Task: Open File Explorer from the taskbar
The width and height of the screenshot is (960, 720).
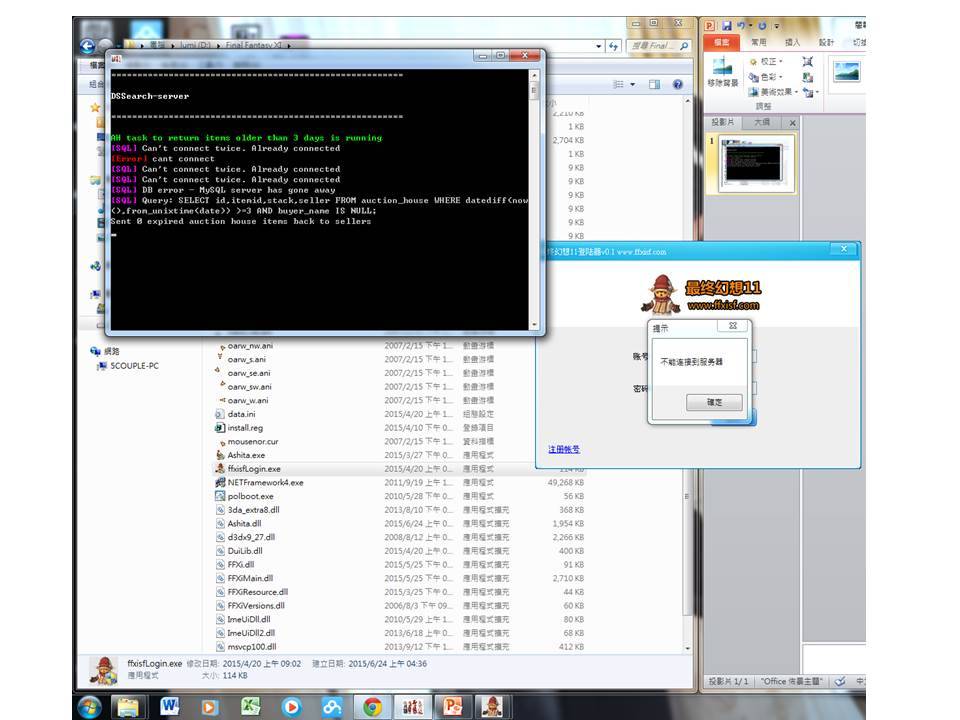Action: tap(128, 707)
